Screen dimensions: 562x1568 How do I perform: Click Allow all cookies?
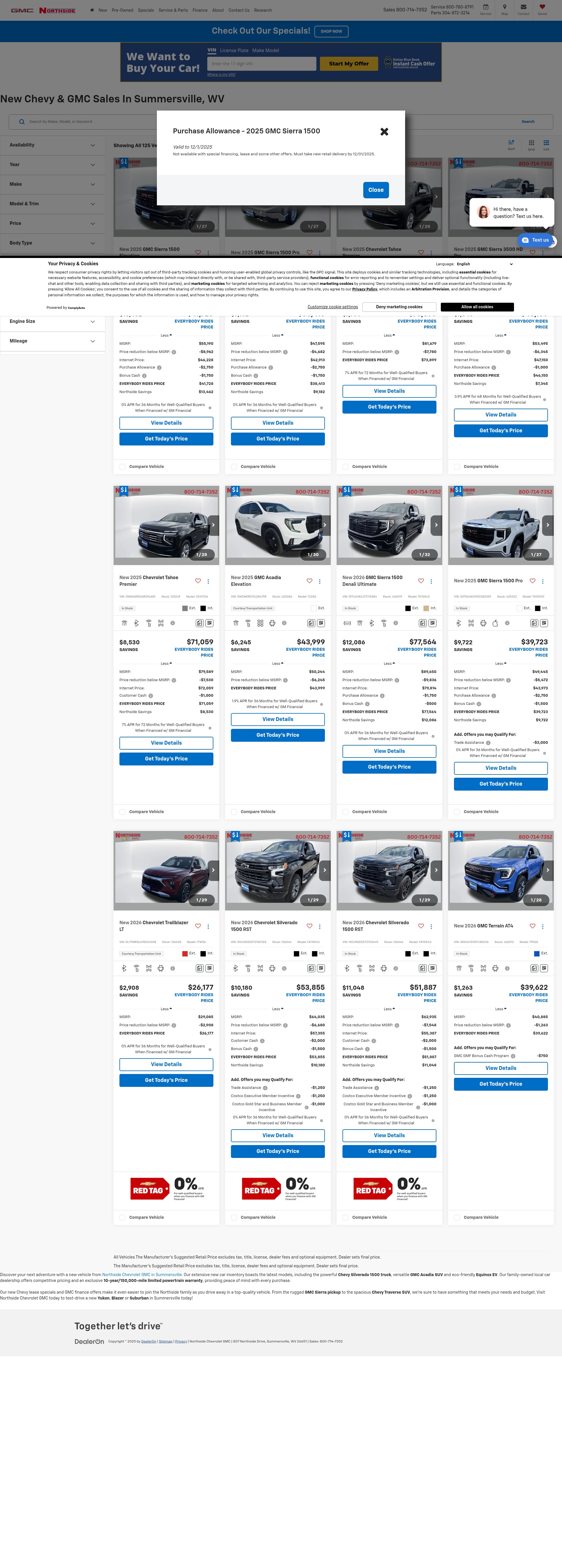tap(477, 307)
